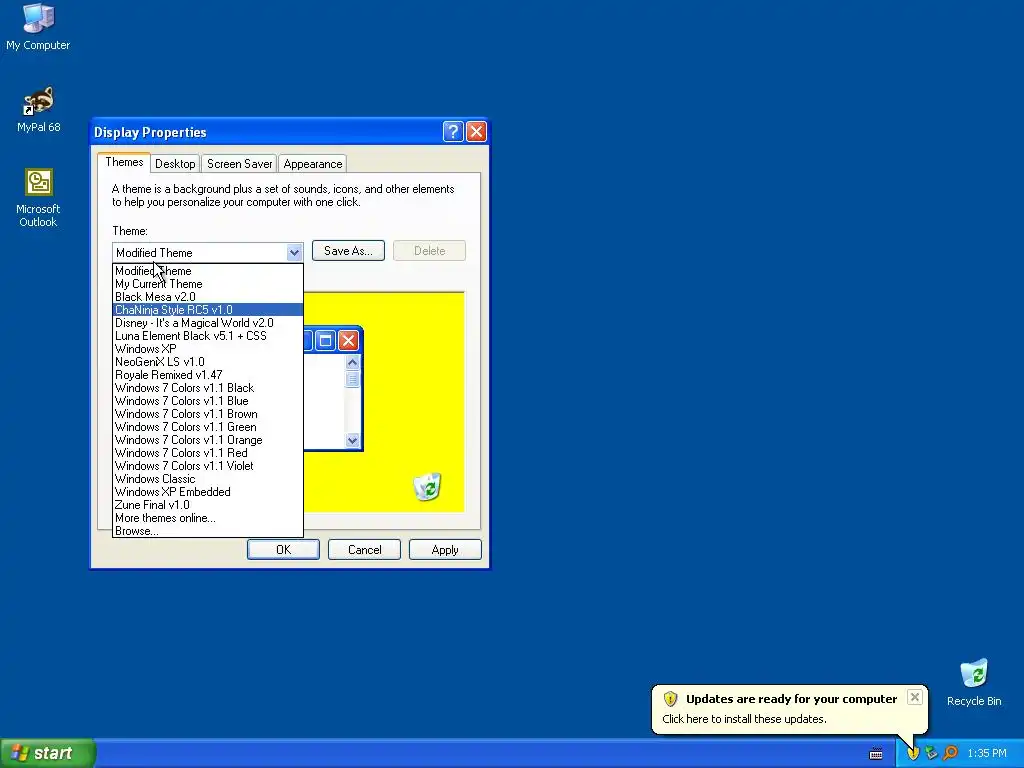
Task: Click the preview window's red close button
Action: (348, 340)
